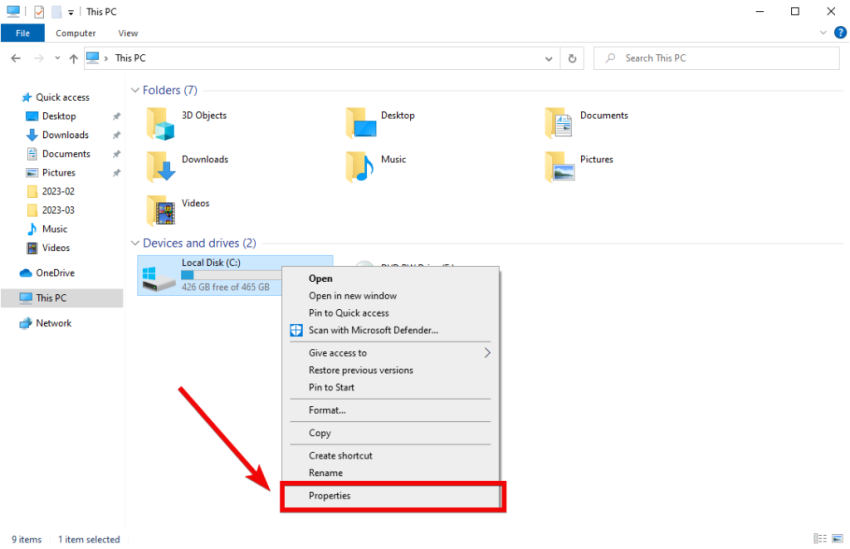850x549 pixels.
Task: Select Pictures in the navigation pane
Action: (59, 173)
